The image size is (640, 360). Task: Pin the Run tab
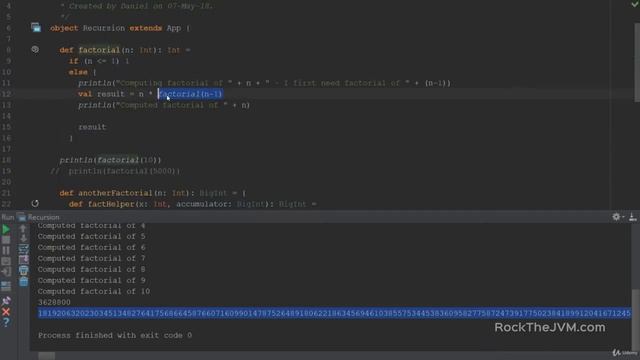[6, 301]
